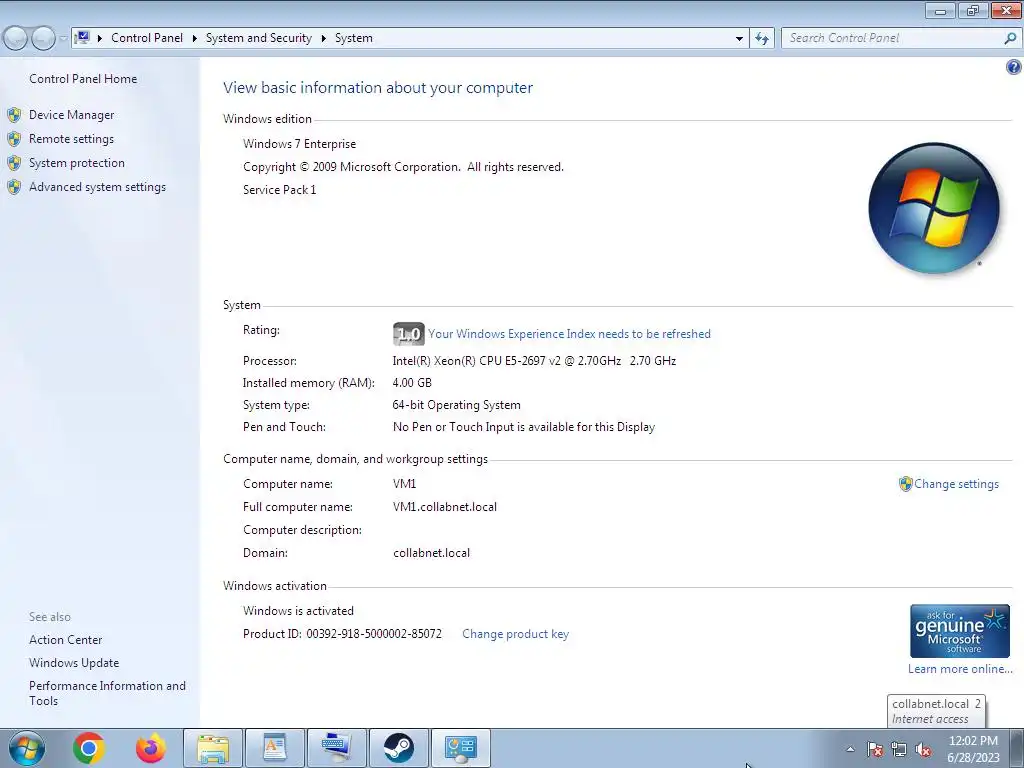Click the Device Manager shield icon
Viewport: 1024px width, 768px height.
(x=14, y=116)
